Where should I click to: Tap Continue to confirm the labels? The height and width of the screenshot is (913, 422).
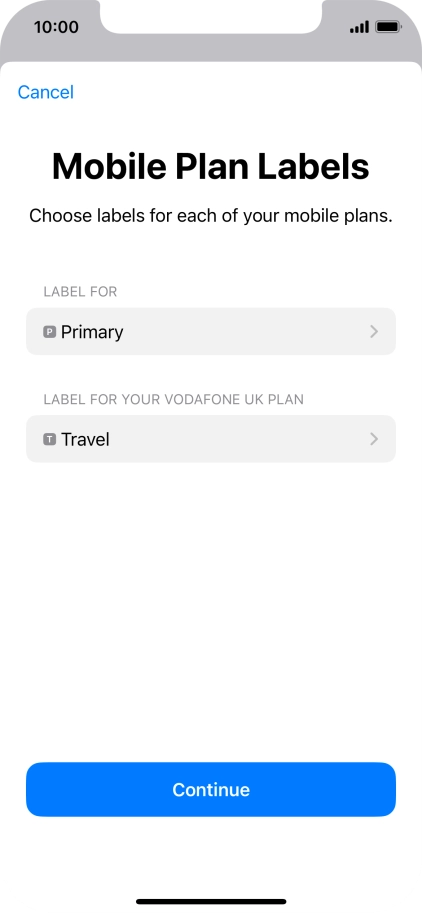pyautogui.click(x=211, y=790)
